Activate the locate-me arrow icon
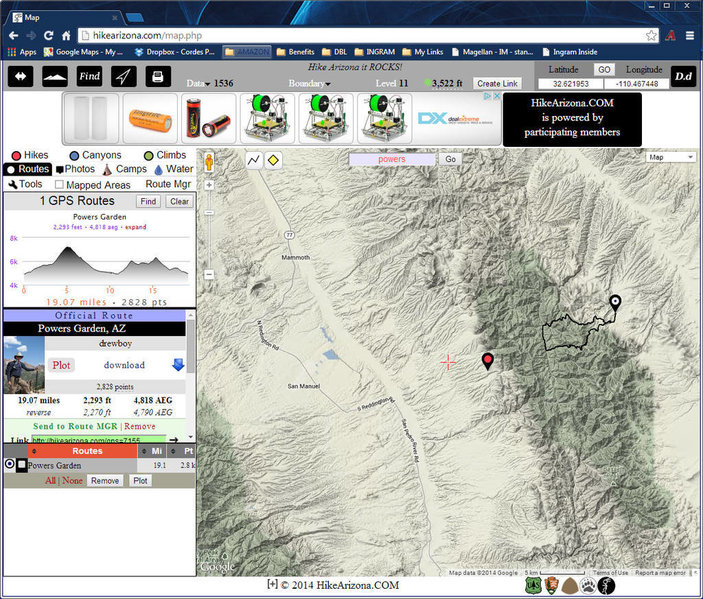 [124, 76]
